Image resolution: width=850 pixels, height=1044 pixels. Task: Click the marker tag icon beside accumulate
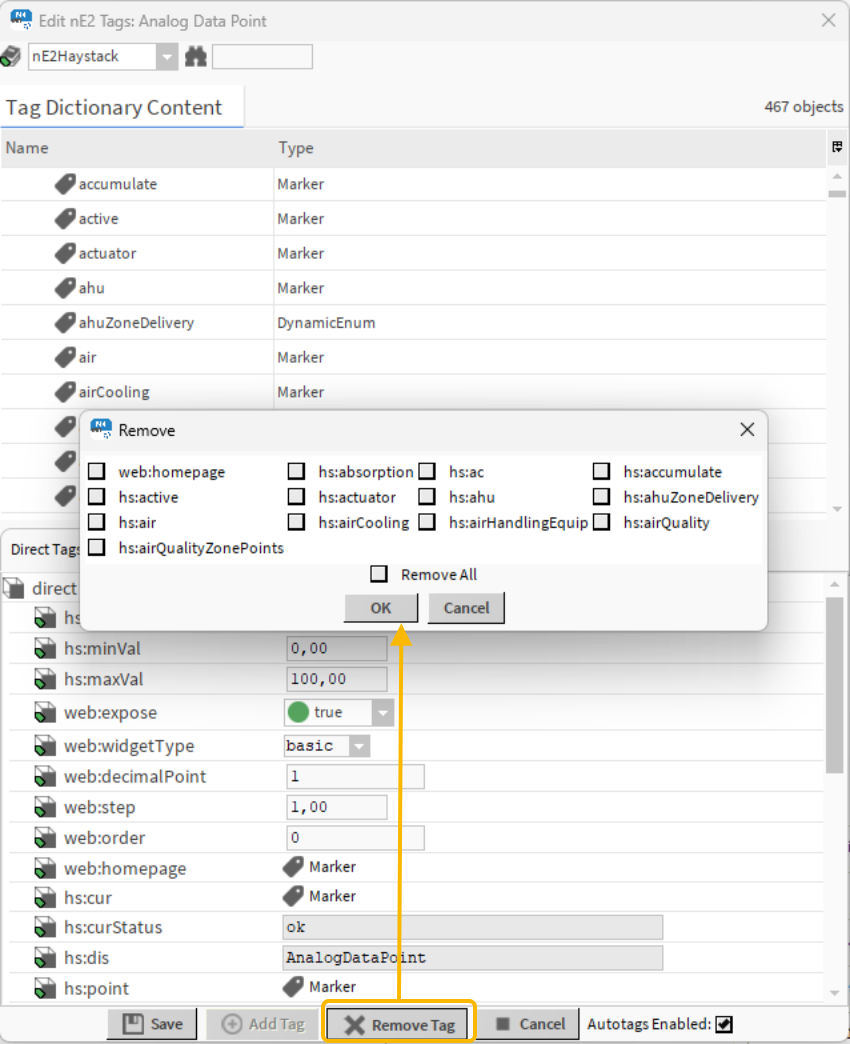(x=65, y=184)
